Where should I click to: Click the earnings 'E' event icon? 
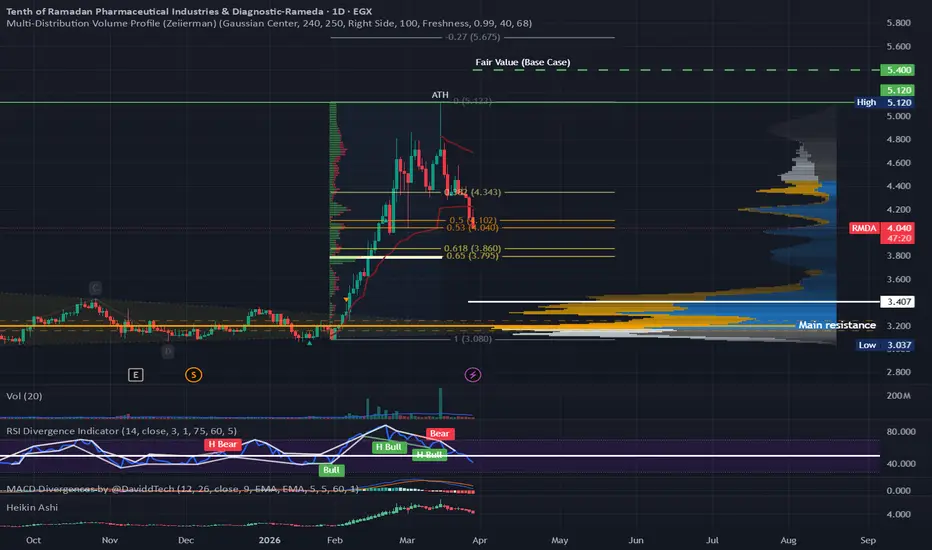136,375
